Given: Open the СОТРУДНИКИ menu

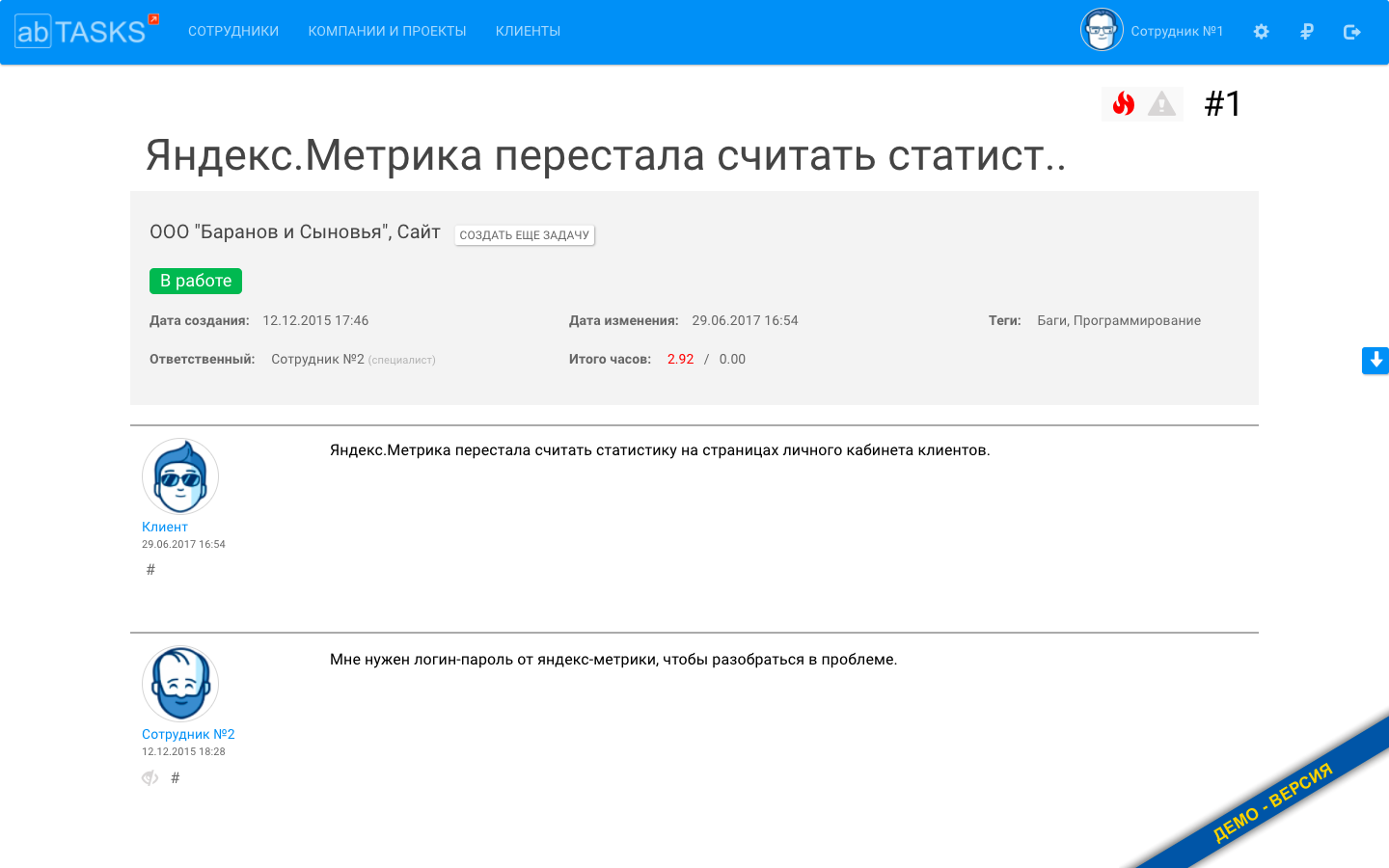Looking at the screenshot, I should pyautogui.click(x=232, y=30).
